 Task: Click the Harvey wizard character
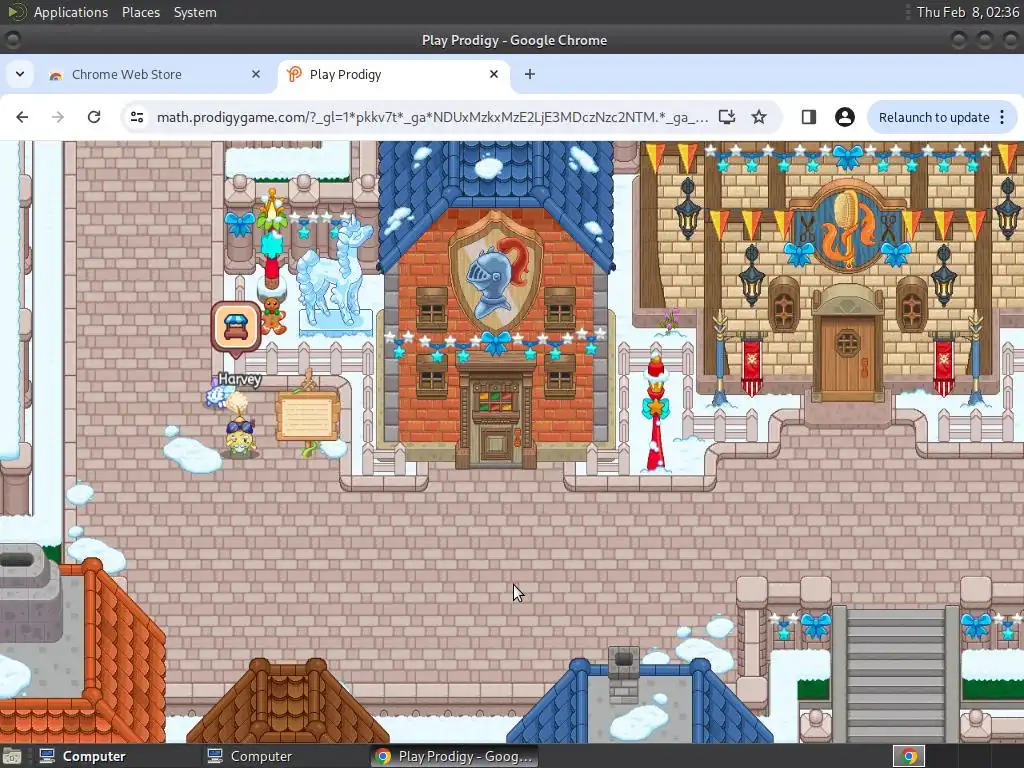240,426
